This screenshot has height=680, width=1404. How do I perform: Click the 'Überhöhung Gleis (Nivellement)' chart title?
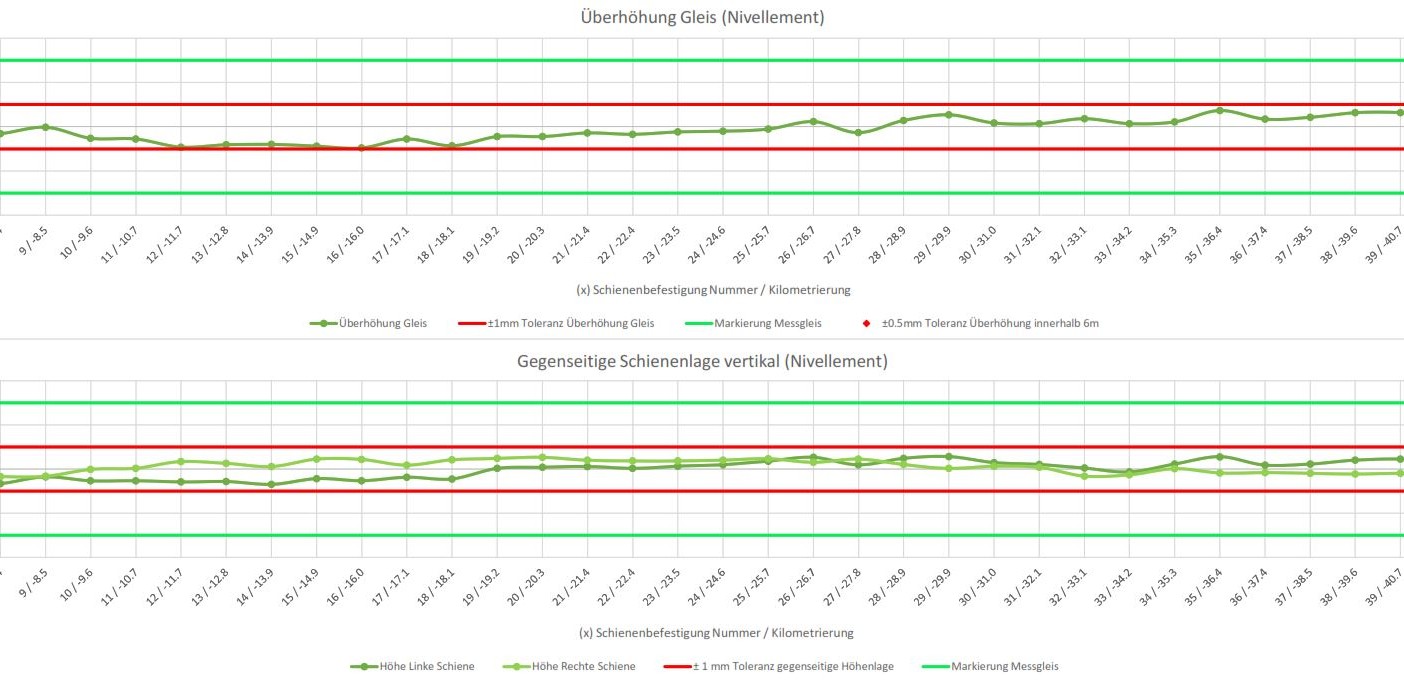[702, 17]
